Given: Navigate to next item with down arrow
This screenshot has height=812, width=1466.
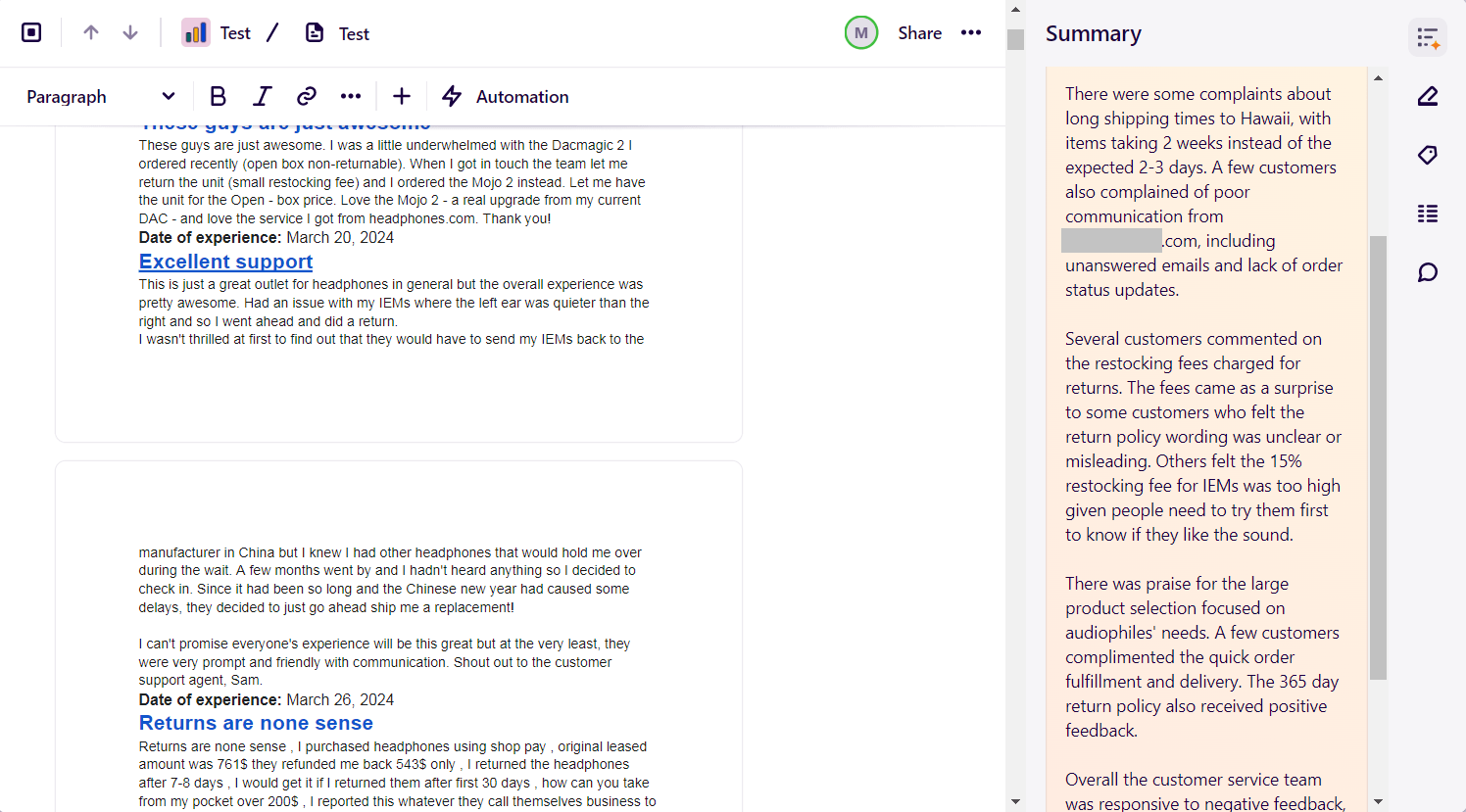Looking at the screenshot, I should pos(130,32).
